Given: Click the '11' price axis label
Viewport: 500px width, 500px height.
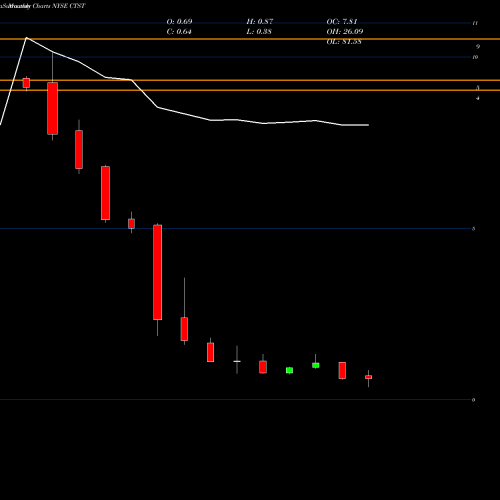Looking at the screenshot, I should point(475,23).
